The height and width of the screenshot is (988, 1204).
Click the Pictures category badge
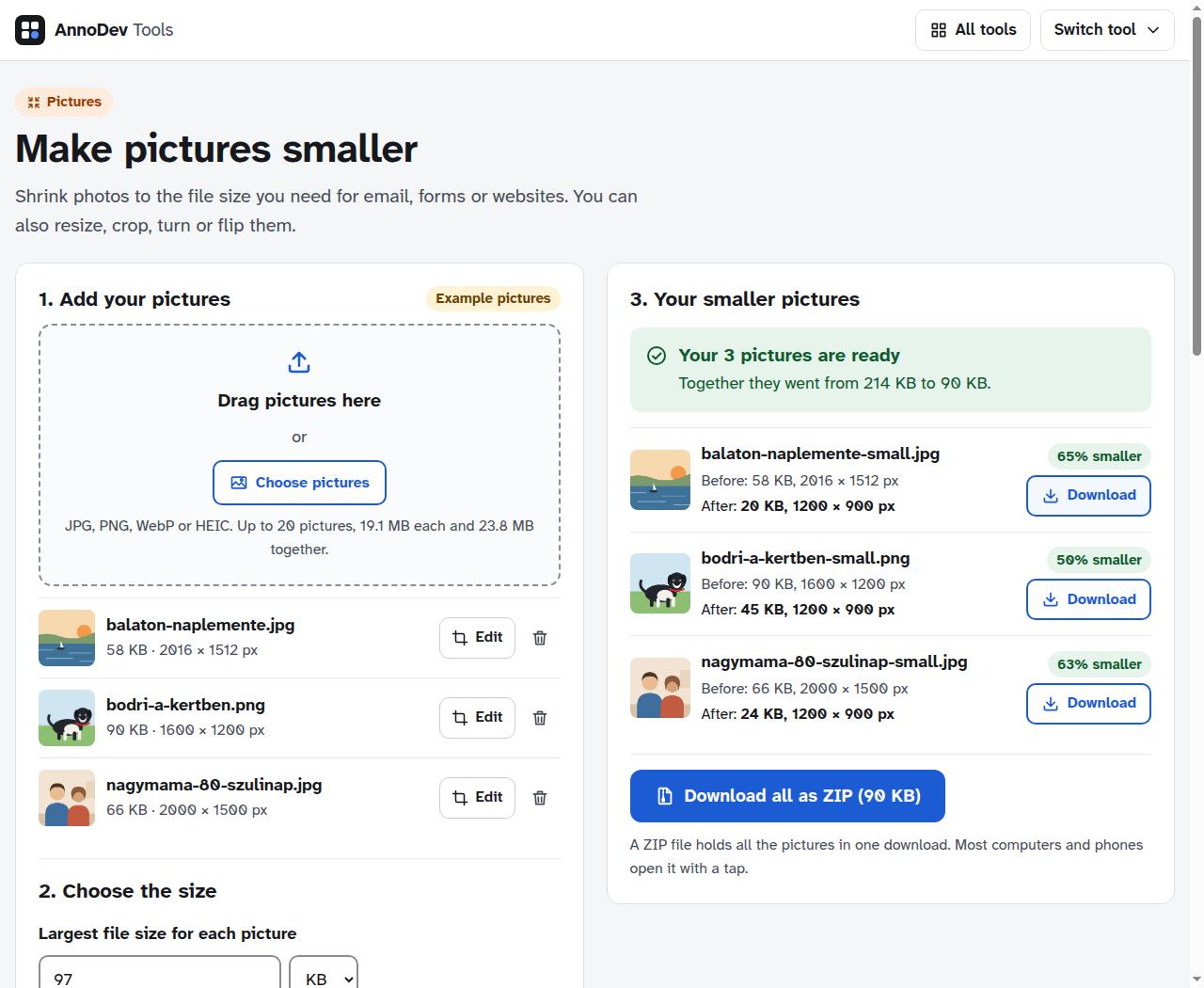(64, 102)
